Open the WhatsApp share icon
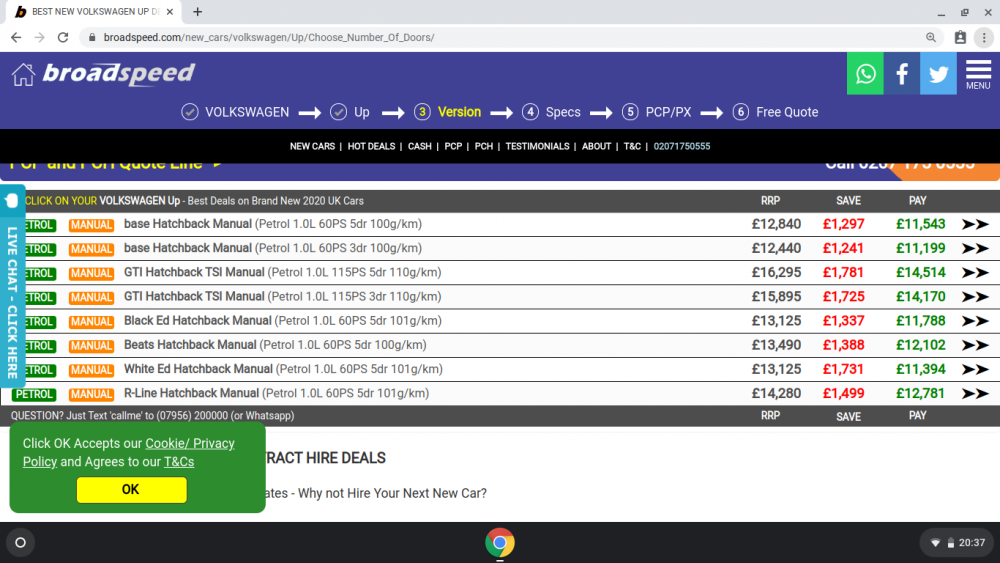 tap(865, 74)
